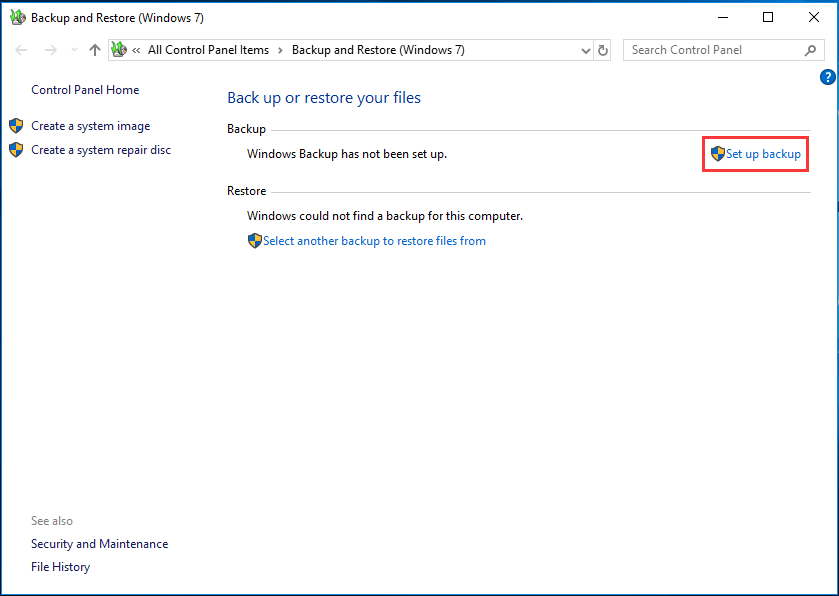Expand the double-chevron breadcrumb overflow
839x596 pixels.
135,49
